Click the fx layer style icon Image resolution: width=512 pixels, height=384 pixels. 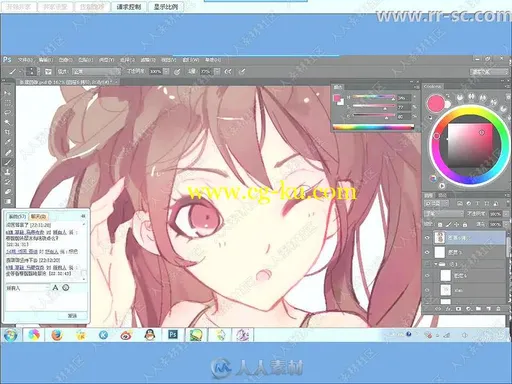[448, 309]
